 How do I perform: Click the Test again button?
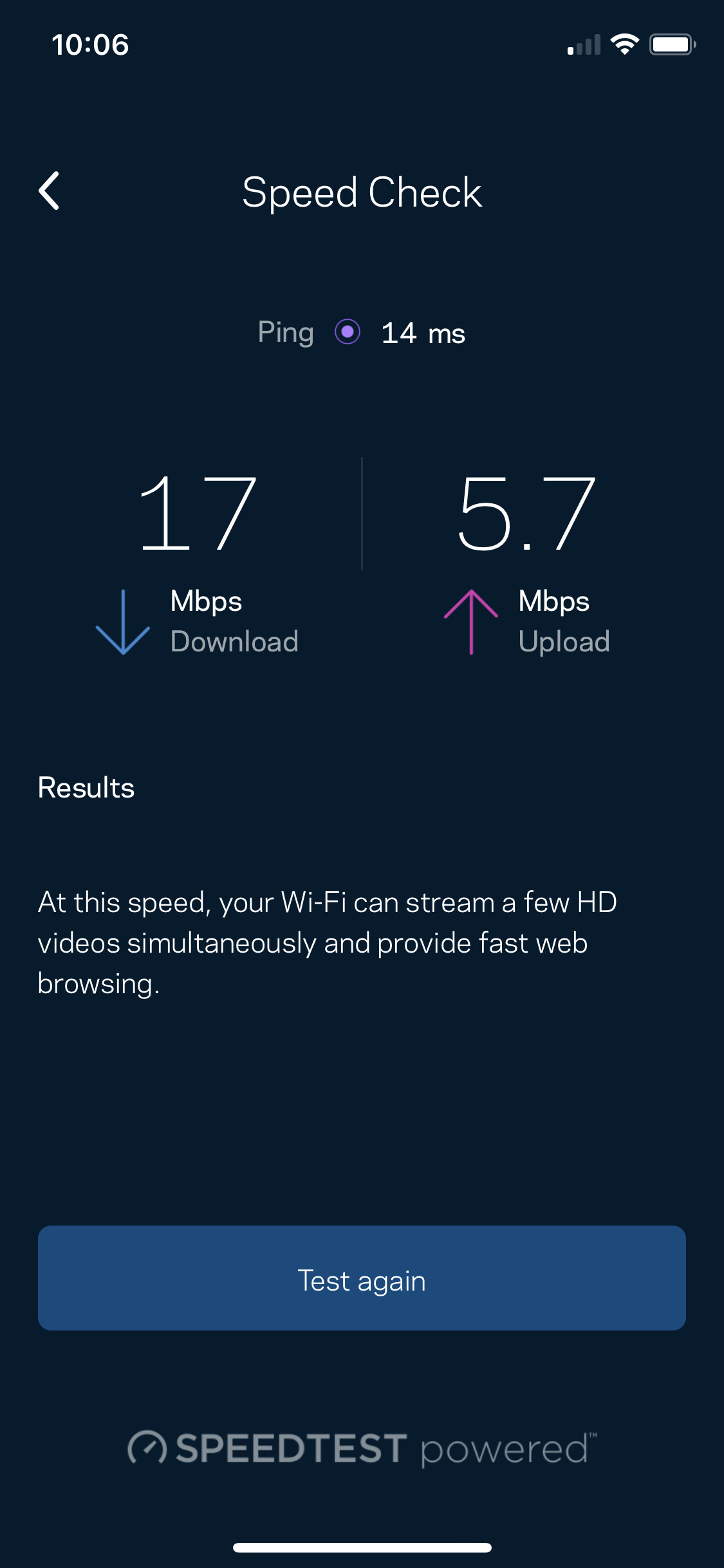(362, 1278)
